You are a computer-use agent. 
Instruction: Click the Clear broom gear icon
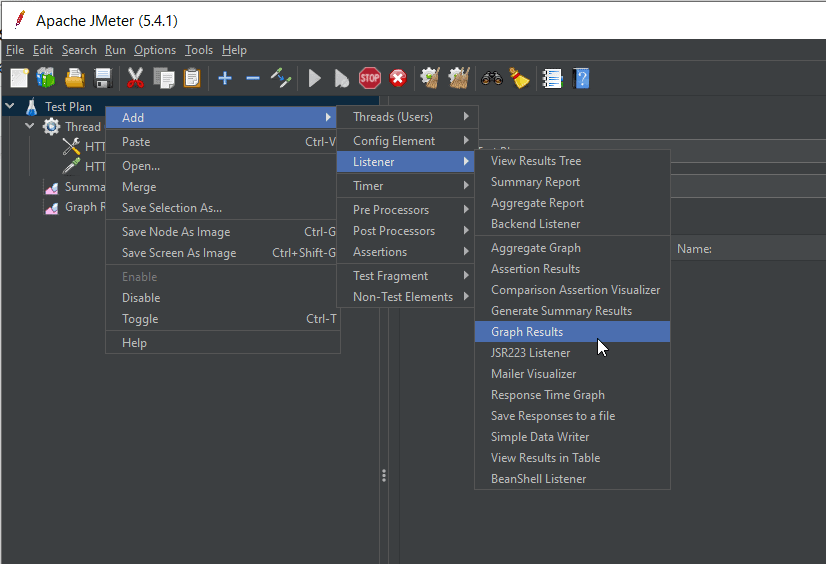[x=430, y=78]
